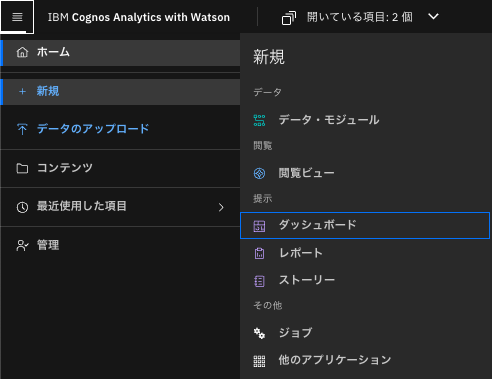Click the 提示 section label
The height and width of the screenshot is (379, 492).
click(263, 199)
